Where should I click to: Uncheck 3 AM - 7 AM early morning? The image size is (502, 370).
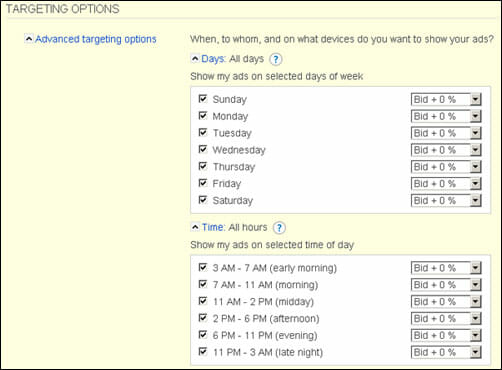pos(203,267)
